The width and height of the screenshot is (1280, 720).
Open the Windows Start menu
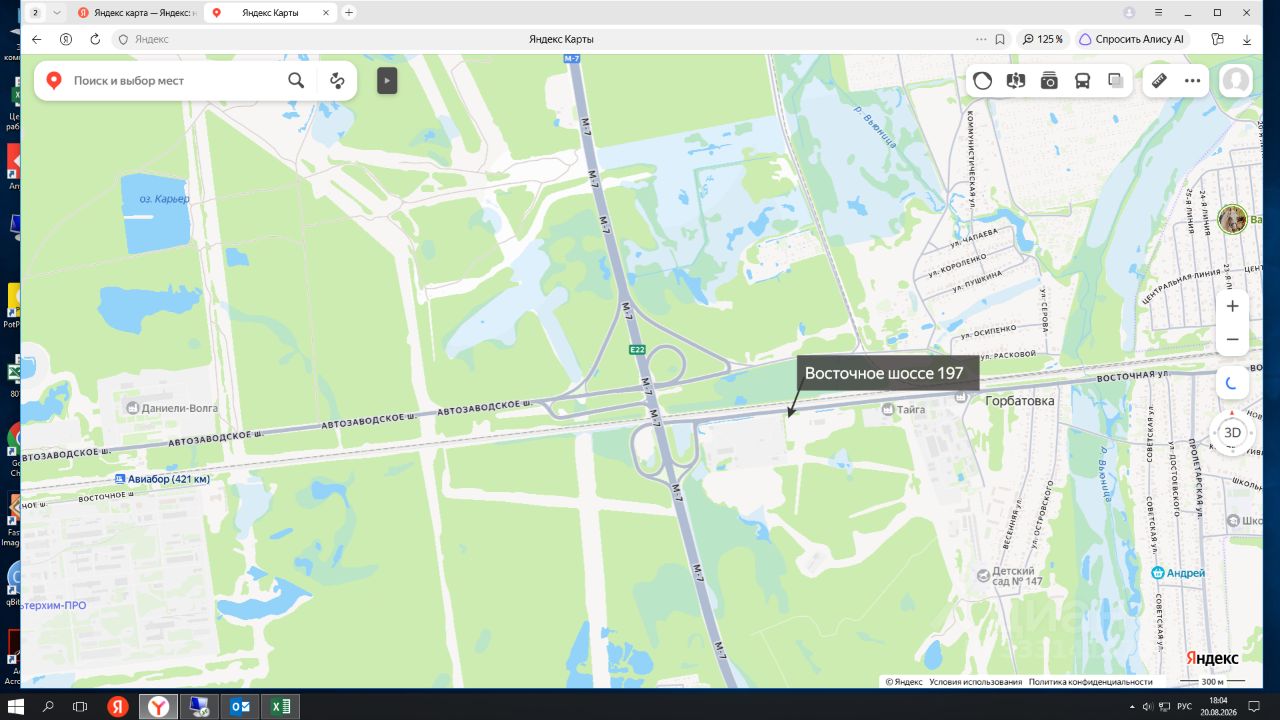pos(16,706)
